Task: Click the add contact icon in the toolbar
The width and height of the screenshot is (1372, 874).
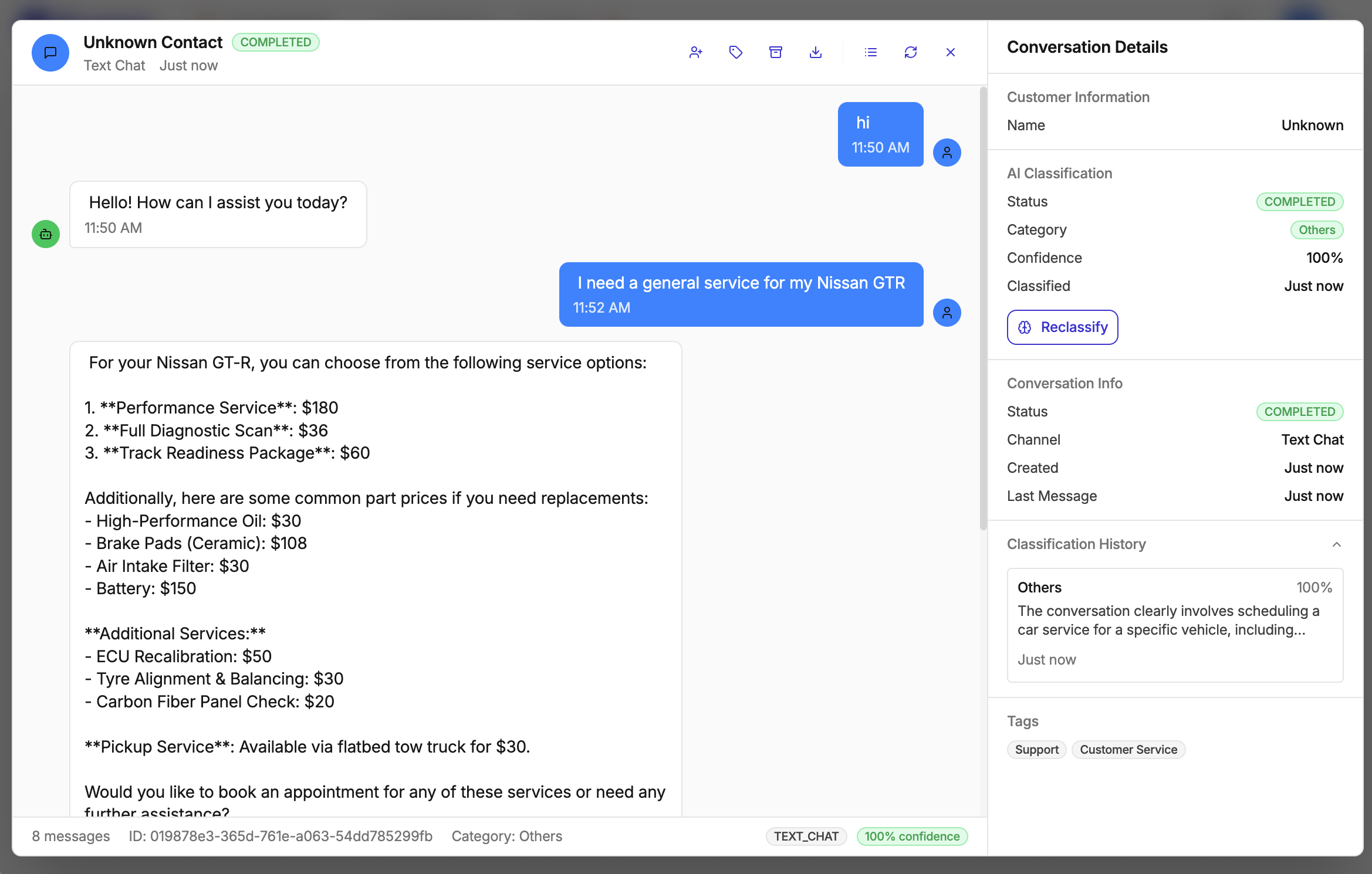Action: 696,52
